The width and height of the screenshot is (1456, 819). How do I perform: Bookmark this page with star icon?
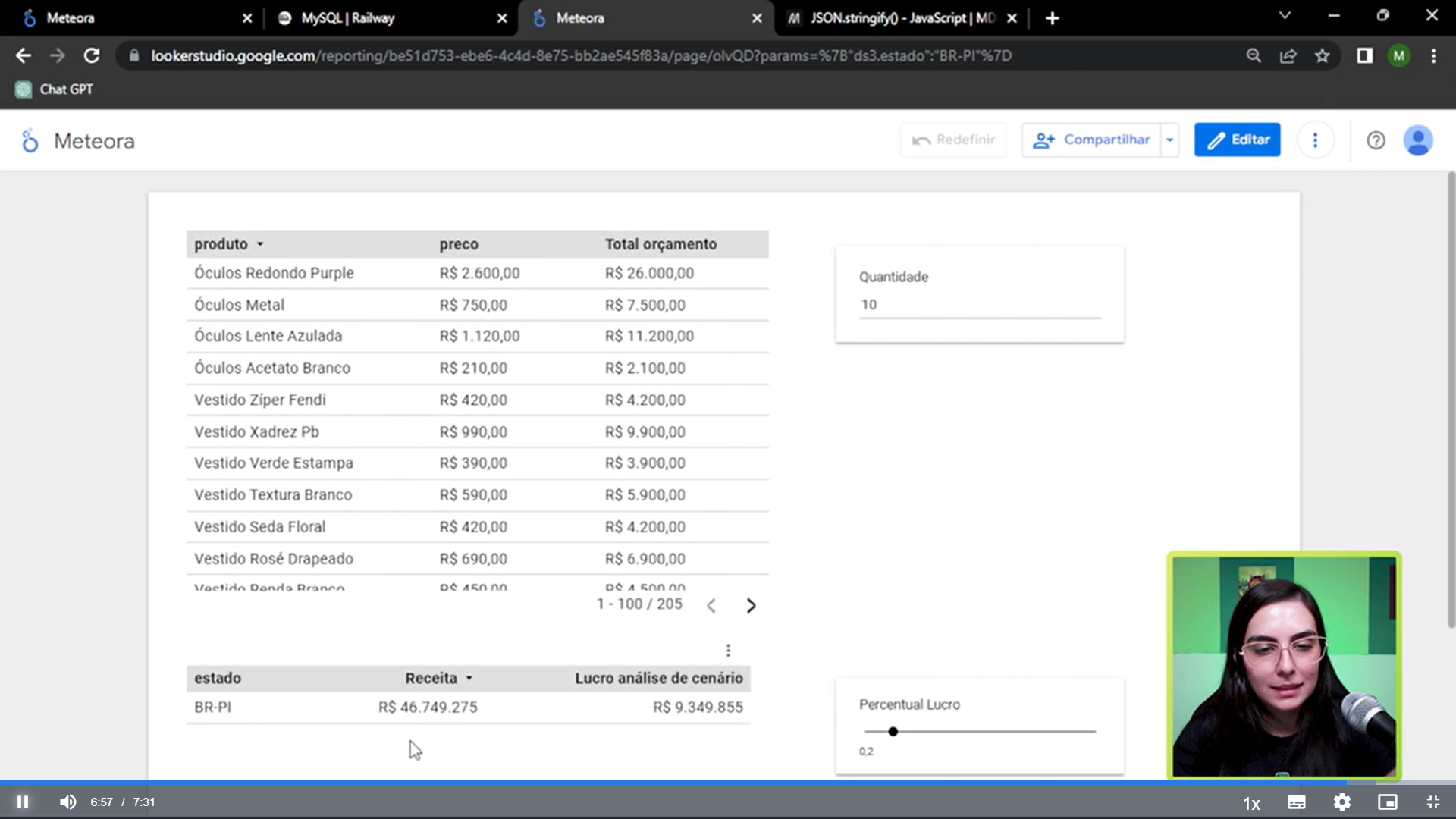(1322, 55)
